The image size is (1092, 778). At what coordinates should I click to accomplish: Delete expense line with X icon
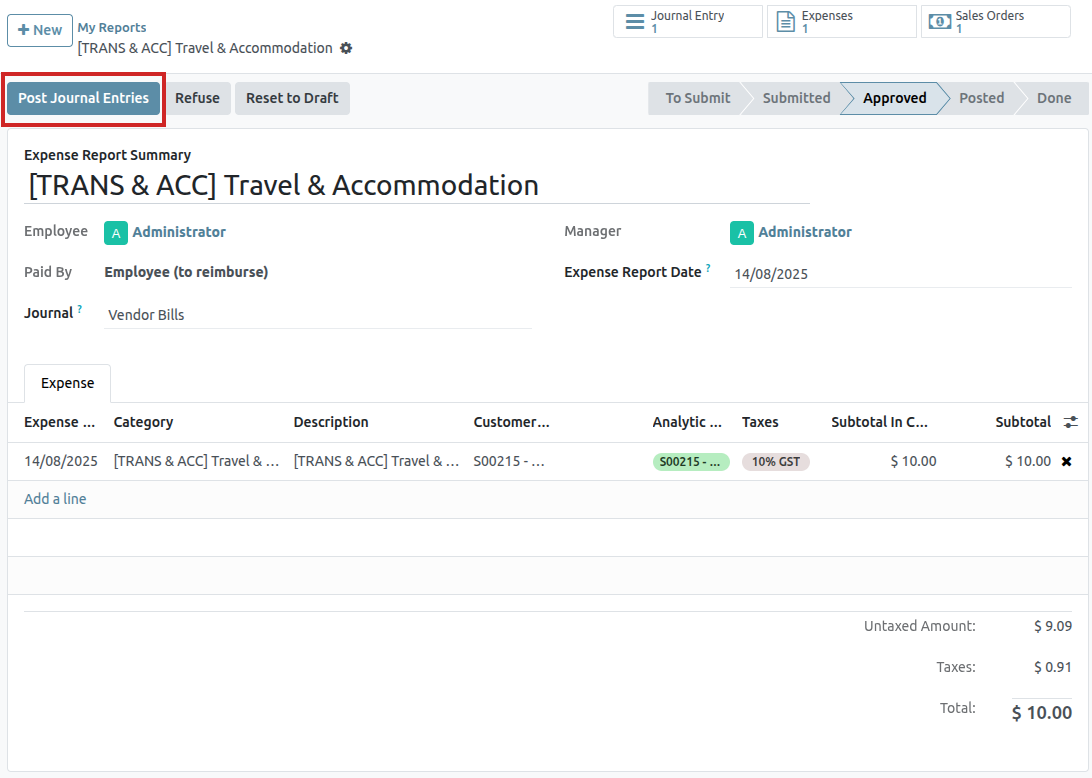[x=1066, y=461]
